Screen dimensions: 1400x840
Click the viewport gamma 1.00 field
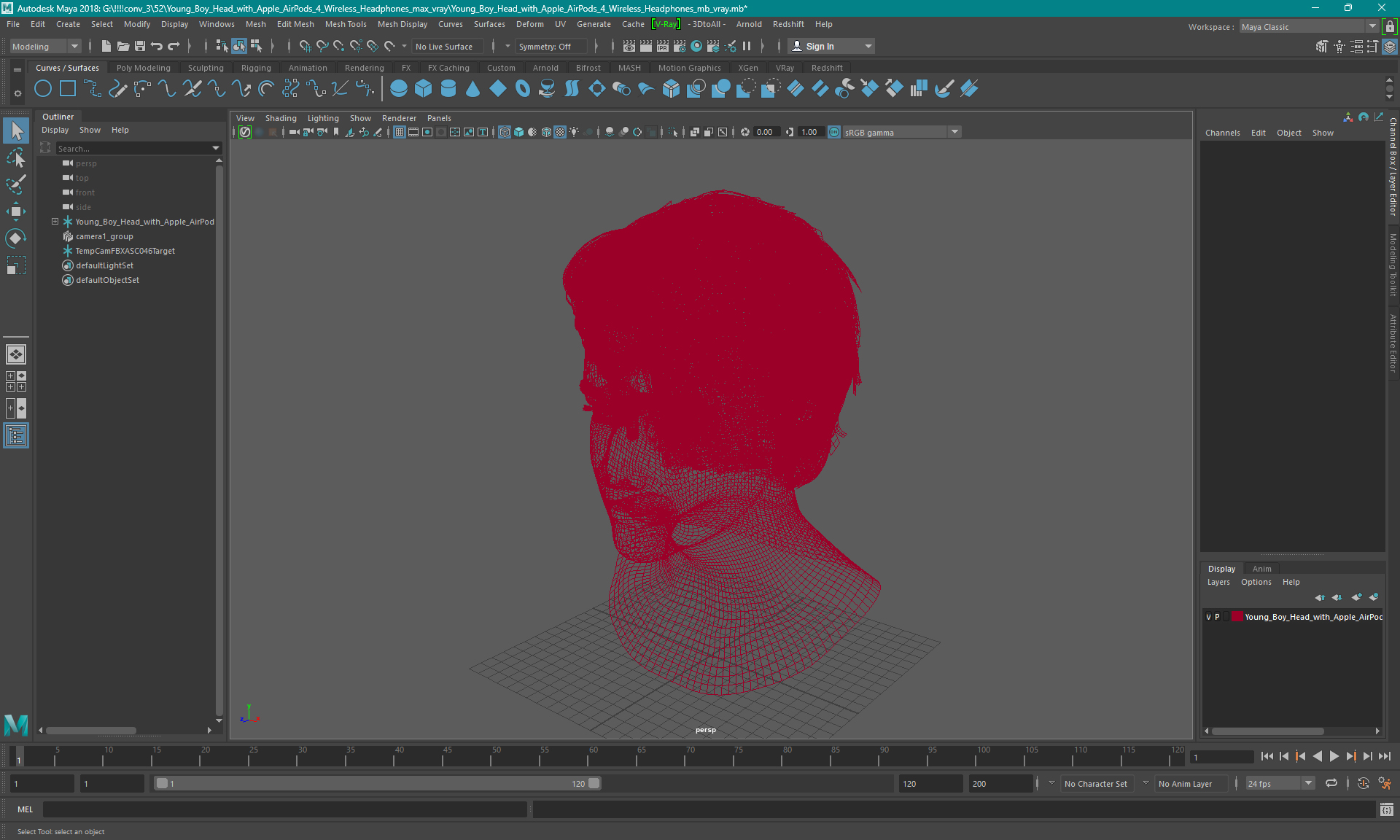tap(810, 132)
